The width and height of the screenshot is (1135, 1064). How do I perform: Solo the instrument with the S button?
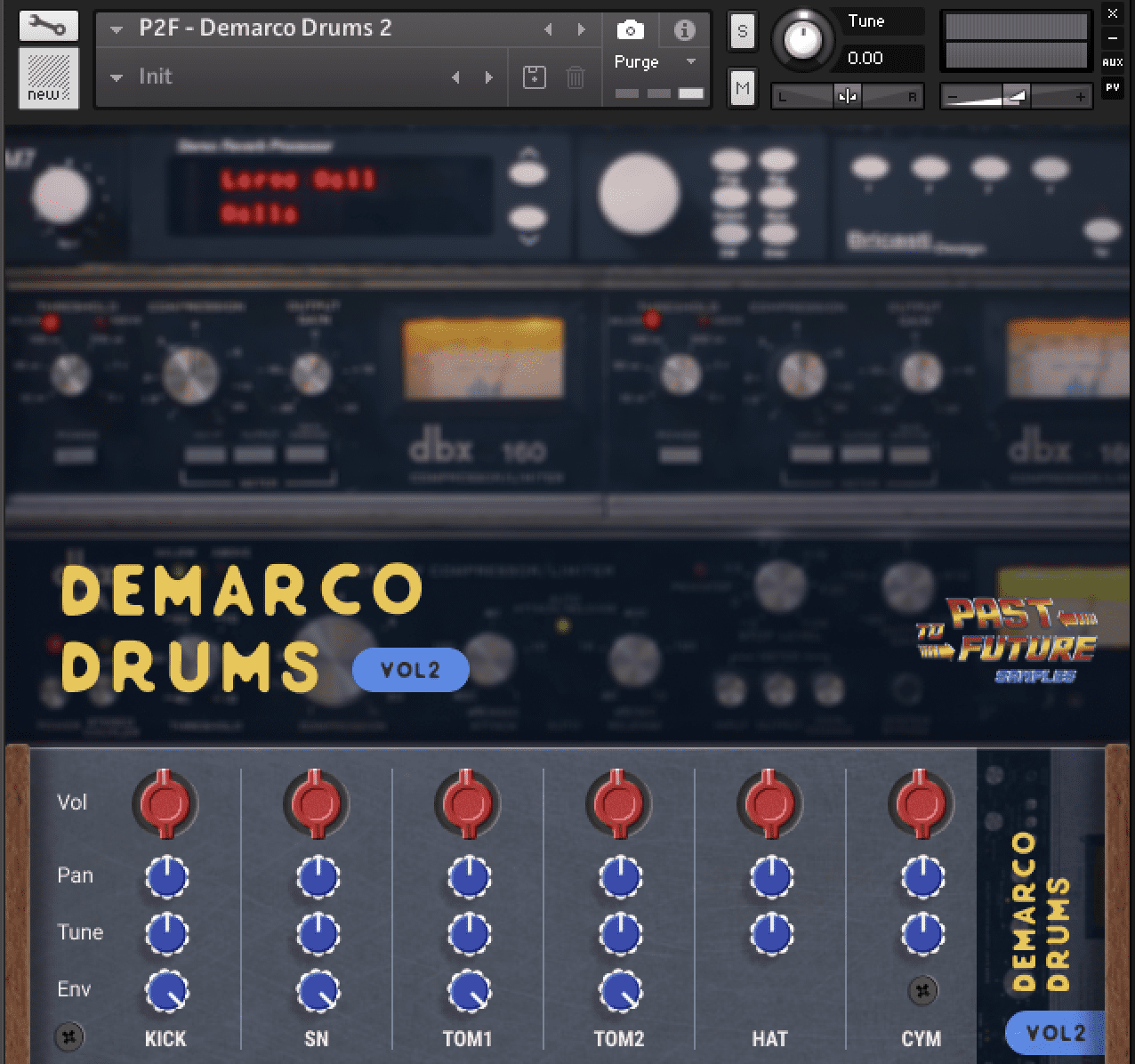(x=742, y=33)
